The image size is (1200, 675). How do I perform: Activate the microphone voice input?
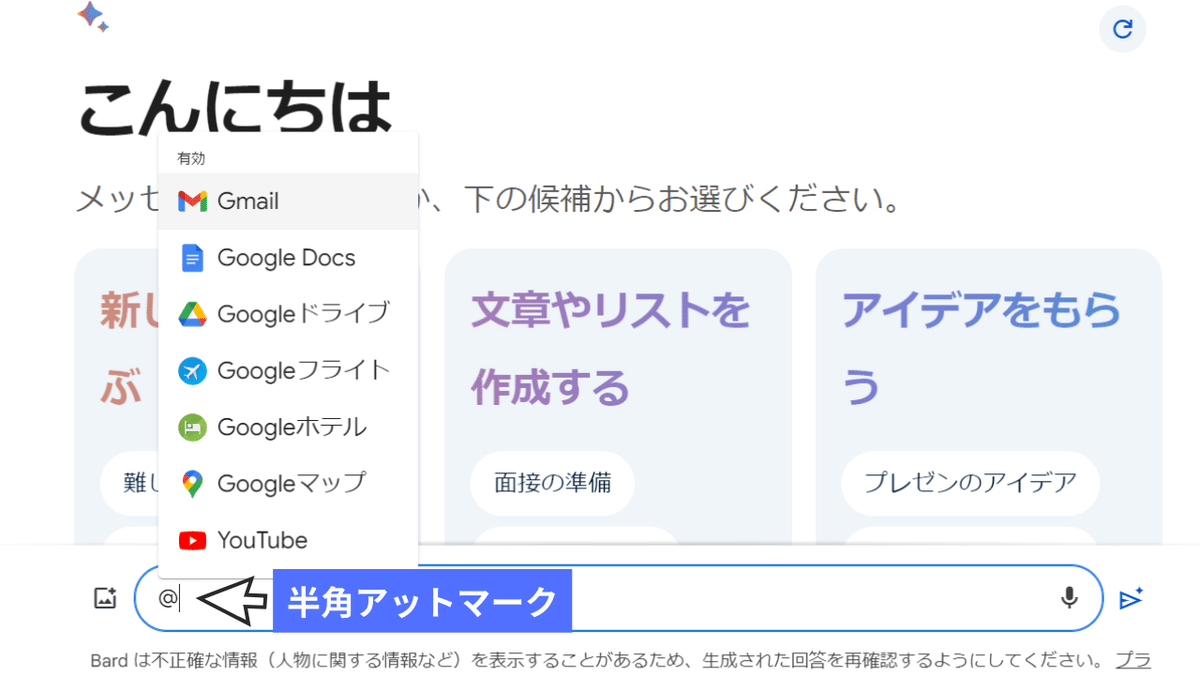point(1069,598)
